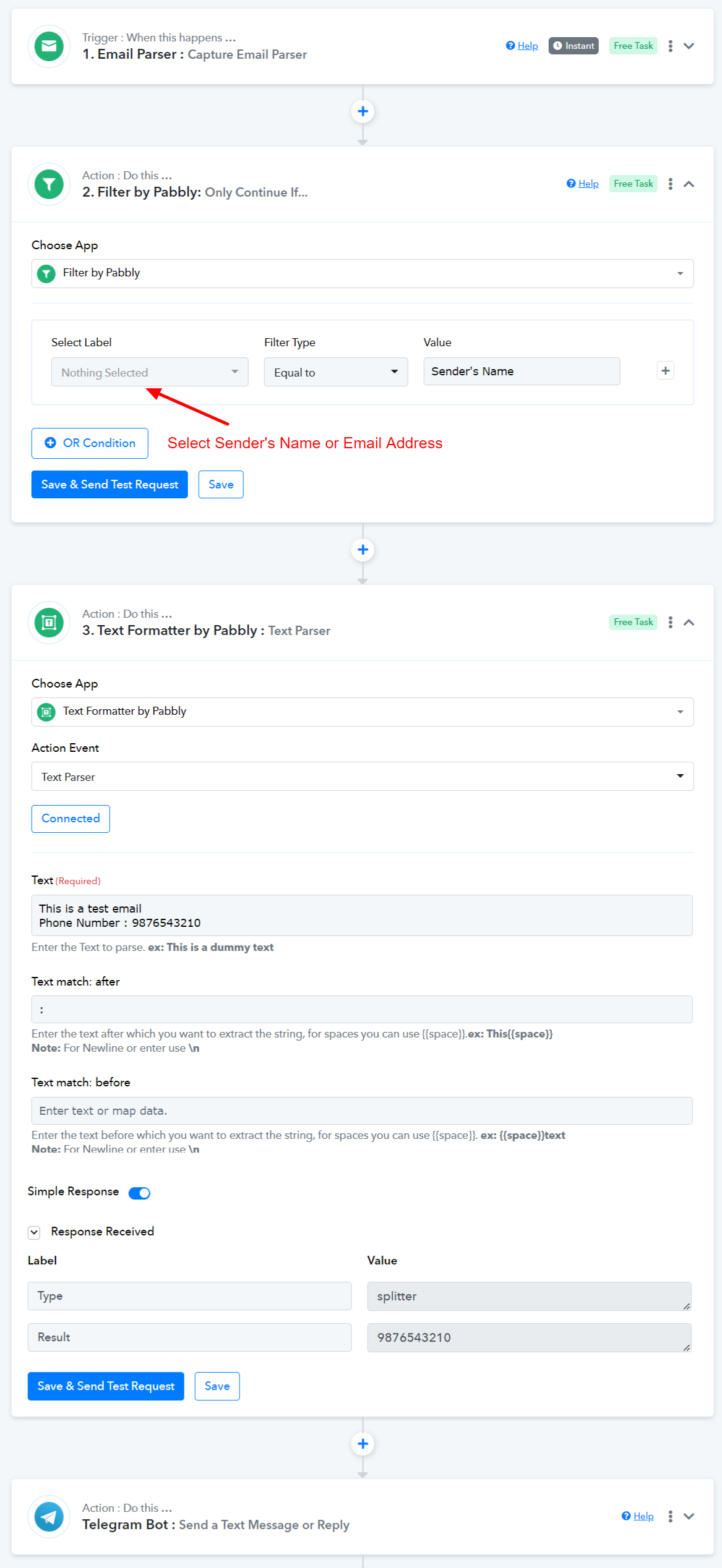Viewport: 722px width, 1568px height.
Task: Click the Text Formatter step icon
Action: [x=49, y=623]
